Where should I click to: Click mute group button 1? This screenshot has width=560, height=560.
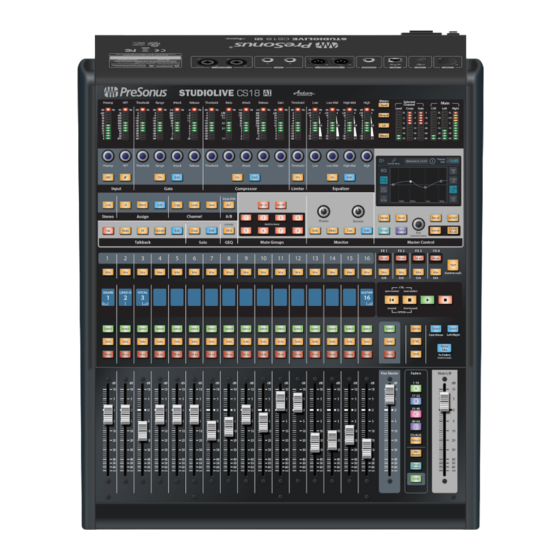pos(246,218)
